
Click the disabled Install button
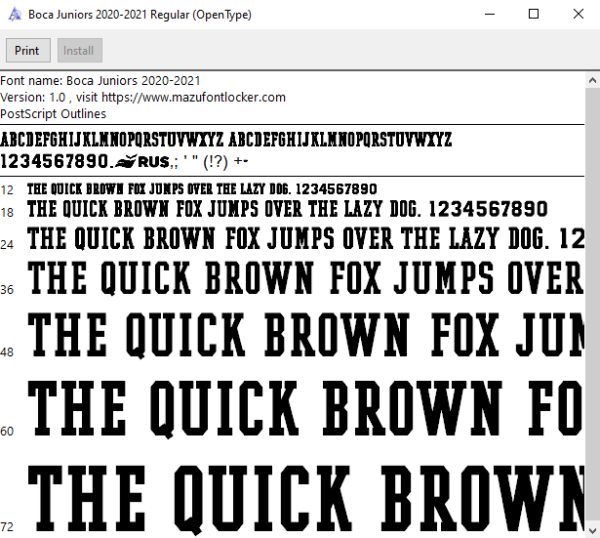[x=80, y=50]
